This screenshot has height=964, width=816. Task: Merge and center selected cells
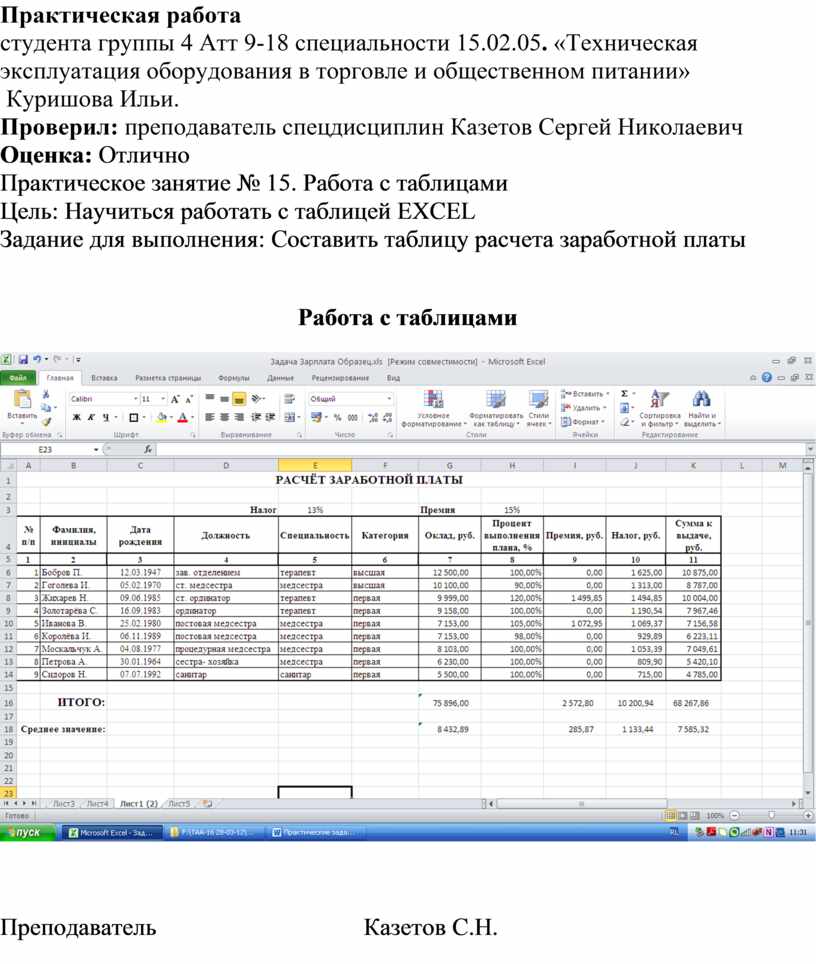pyautogui.click(x=289, y=417)
